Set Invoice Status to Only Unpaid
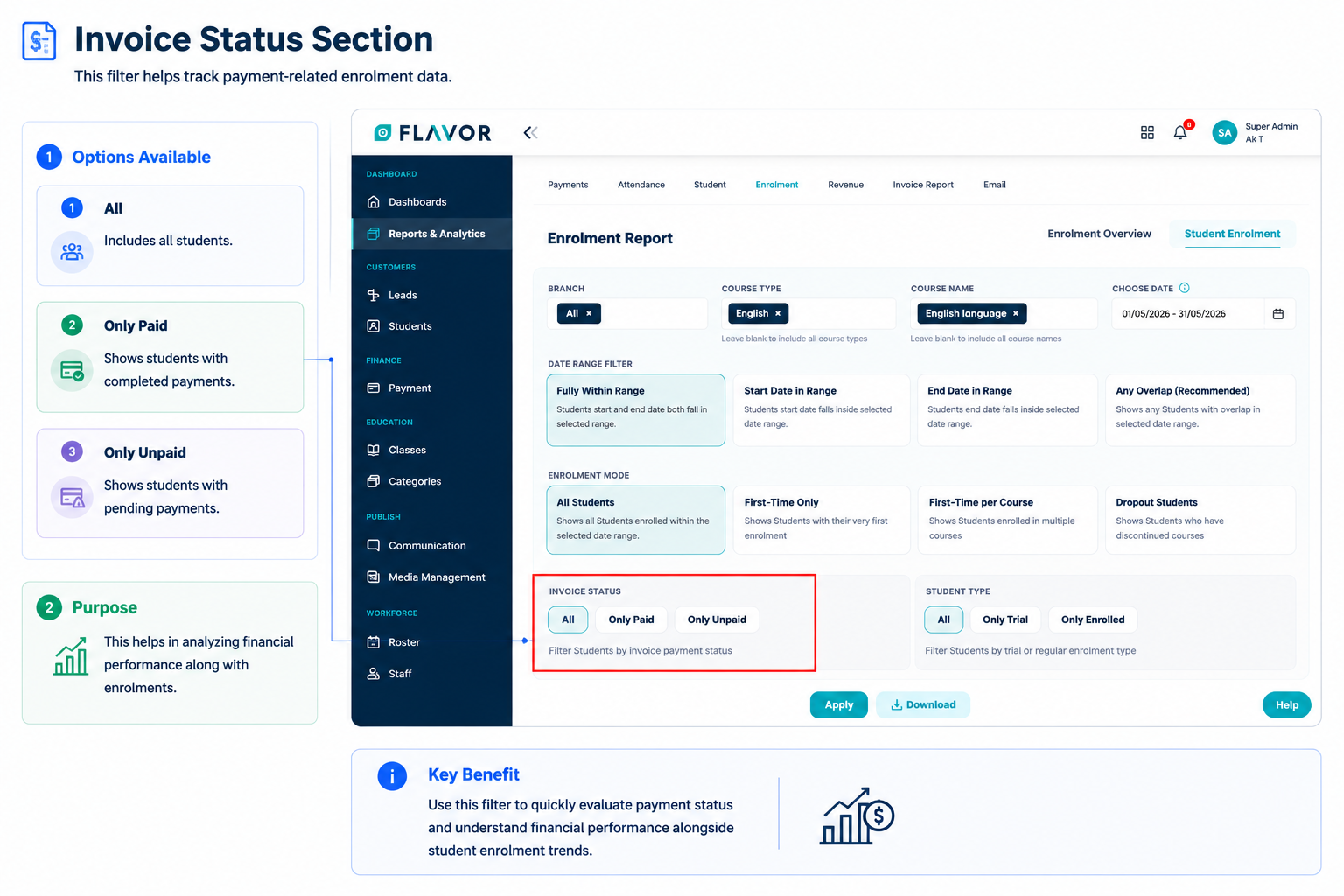Image resolution: width=1344 pixels, height=896 pixels. pos(717,619)
